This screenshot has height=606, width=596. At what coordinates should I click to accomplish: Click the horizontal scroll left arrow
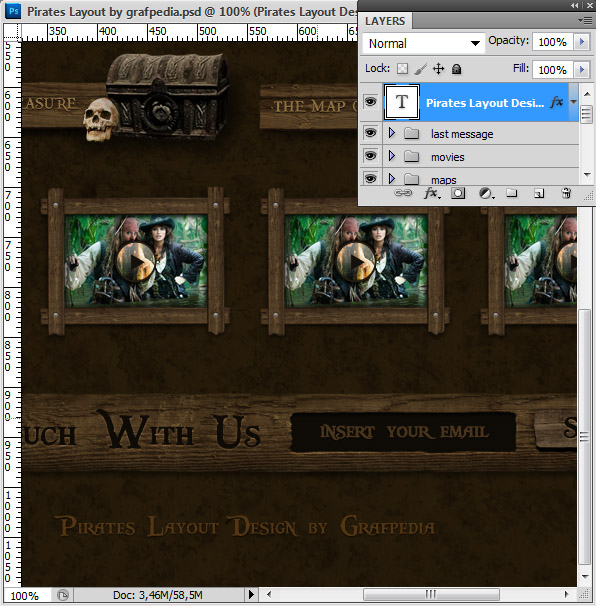(x=269, y=594)
